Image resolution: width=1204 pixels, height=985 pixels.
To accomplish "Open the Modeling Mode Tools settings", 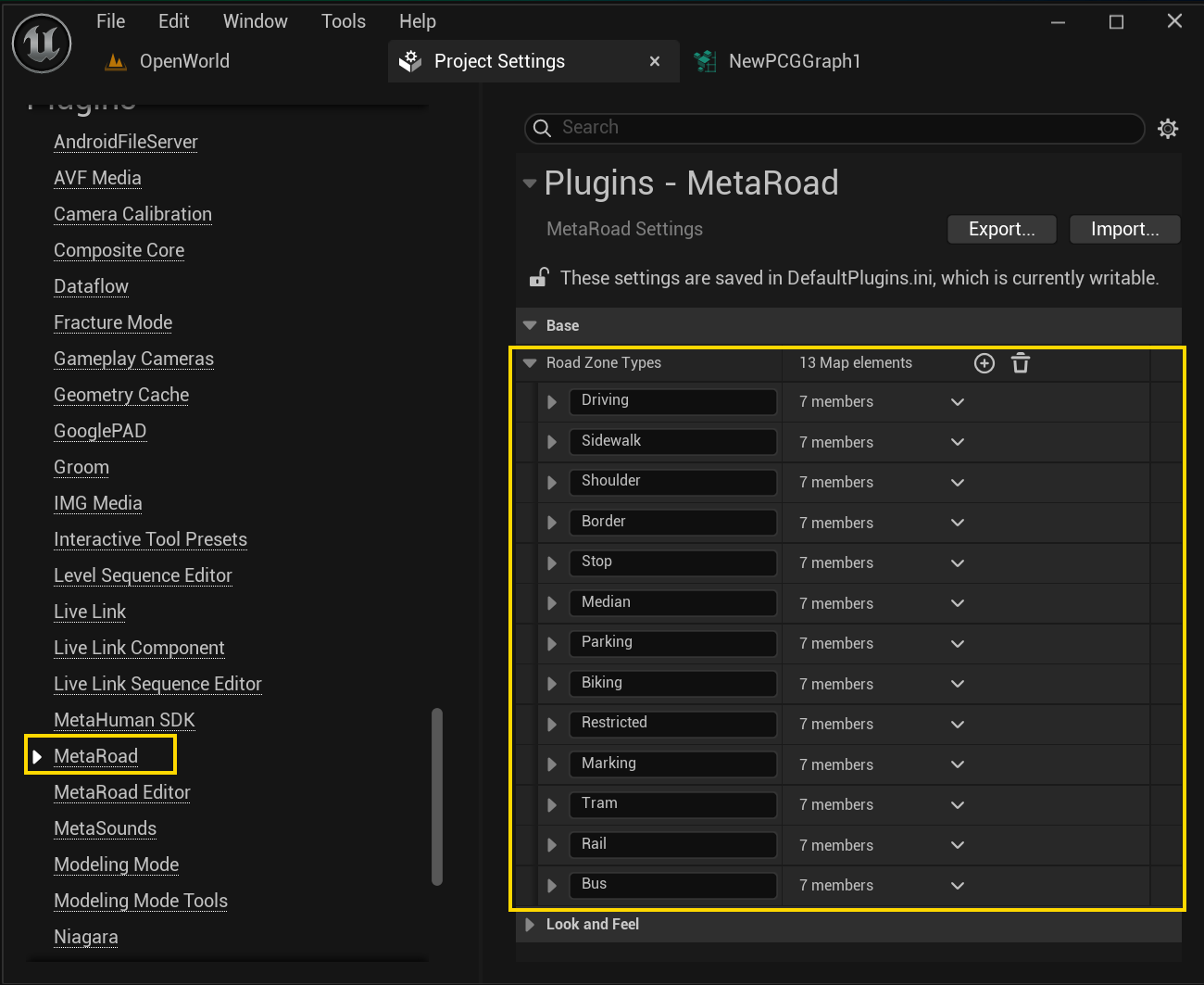I will [x=141, y=901].
